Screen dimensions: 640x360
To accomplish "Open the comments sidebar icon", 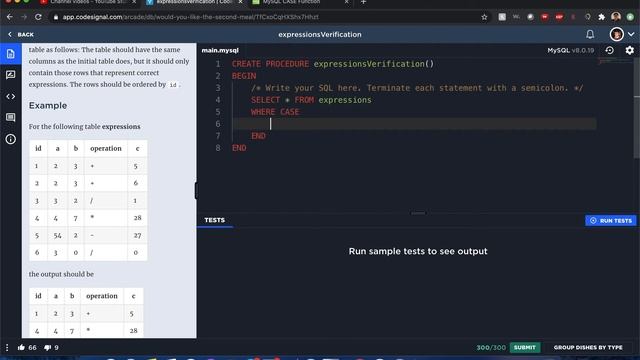I will click(11, 118).
